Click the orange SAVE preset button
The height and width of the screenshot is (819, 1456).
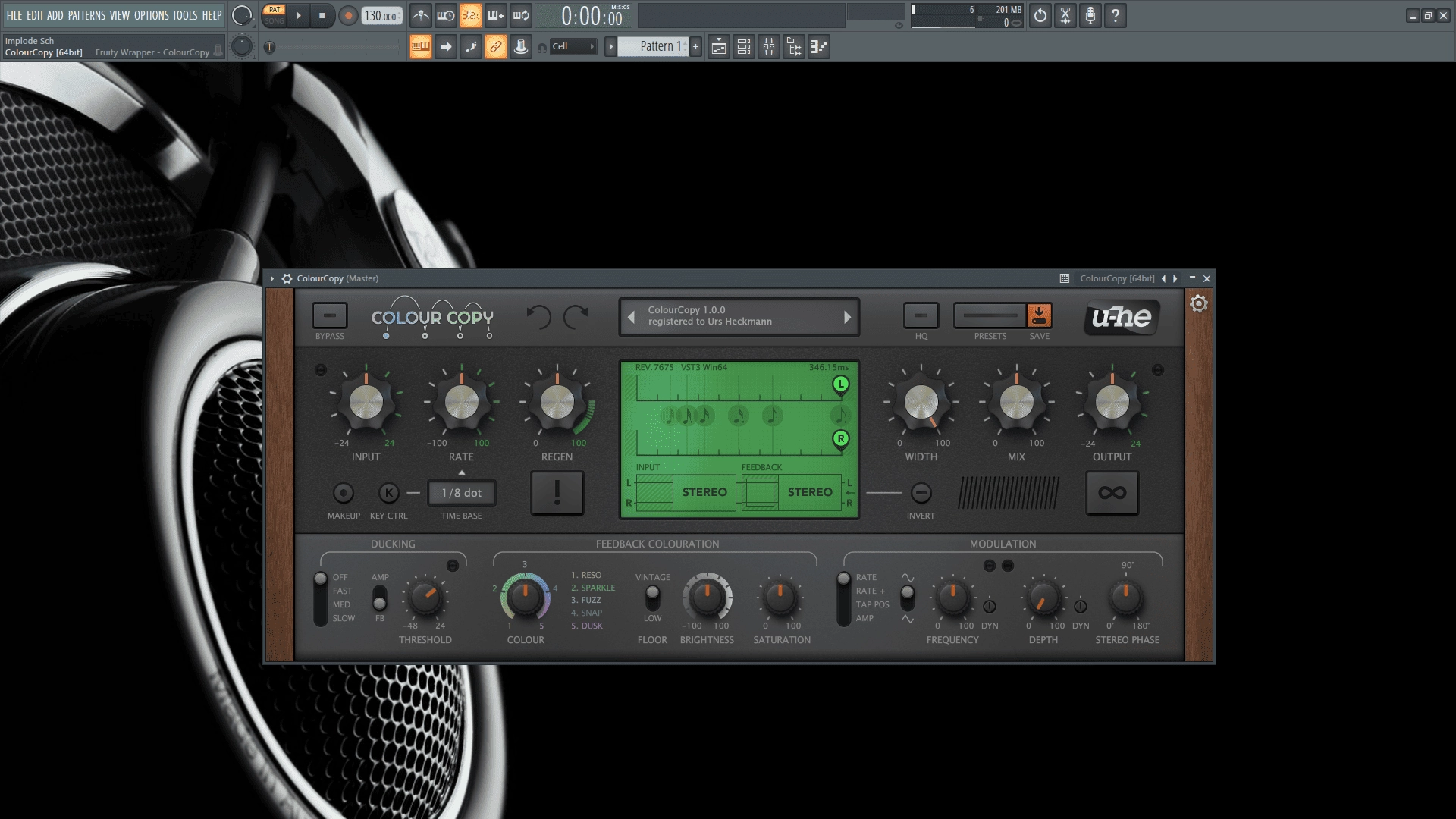click(1039, 315)
